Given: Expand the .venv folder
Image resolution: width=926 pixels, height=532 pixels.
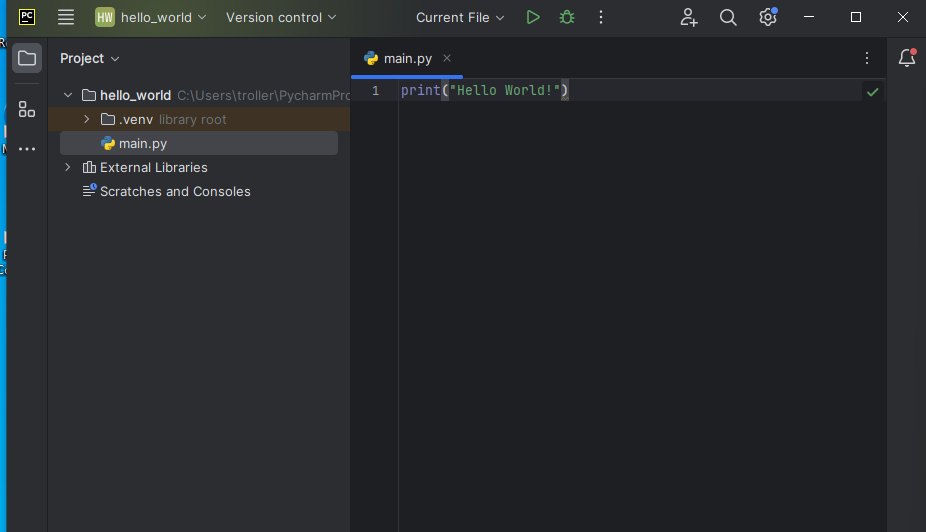Looking at the screenshot, I should click(x=87, y=119).
